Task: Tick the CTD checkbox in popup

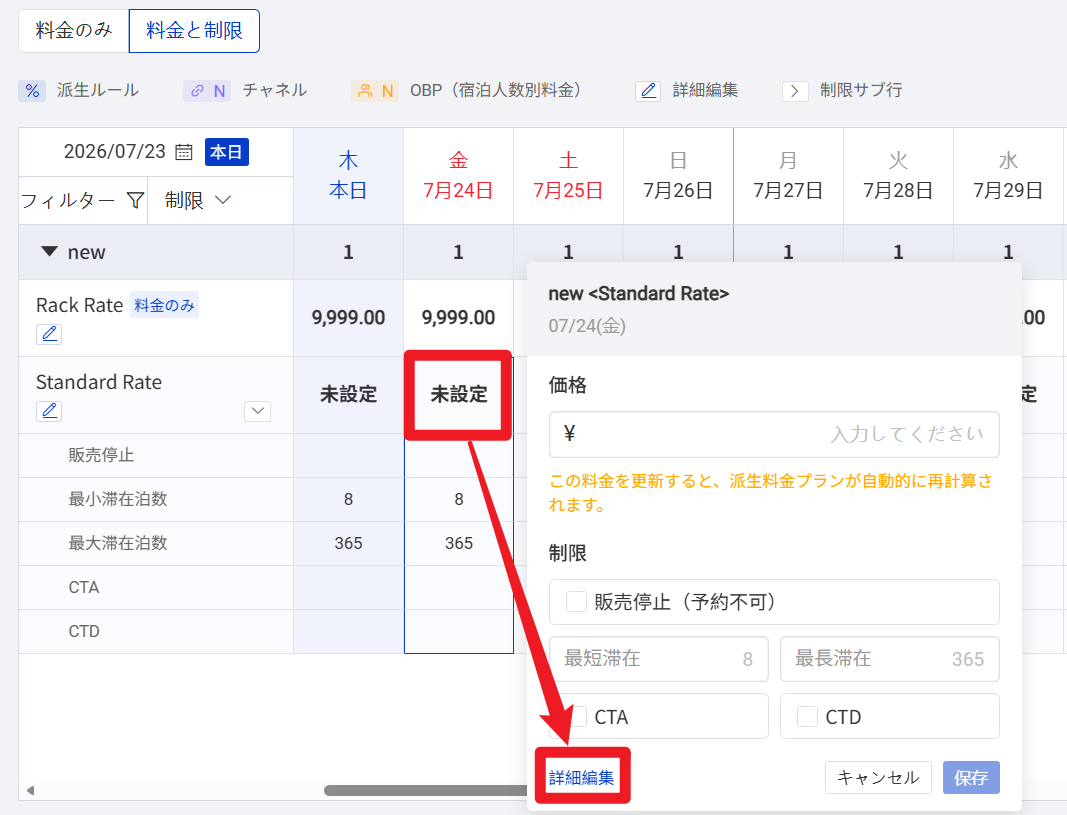Action: coord(807,716)
